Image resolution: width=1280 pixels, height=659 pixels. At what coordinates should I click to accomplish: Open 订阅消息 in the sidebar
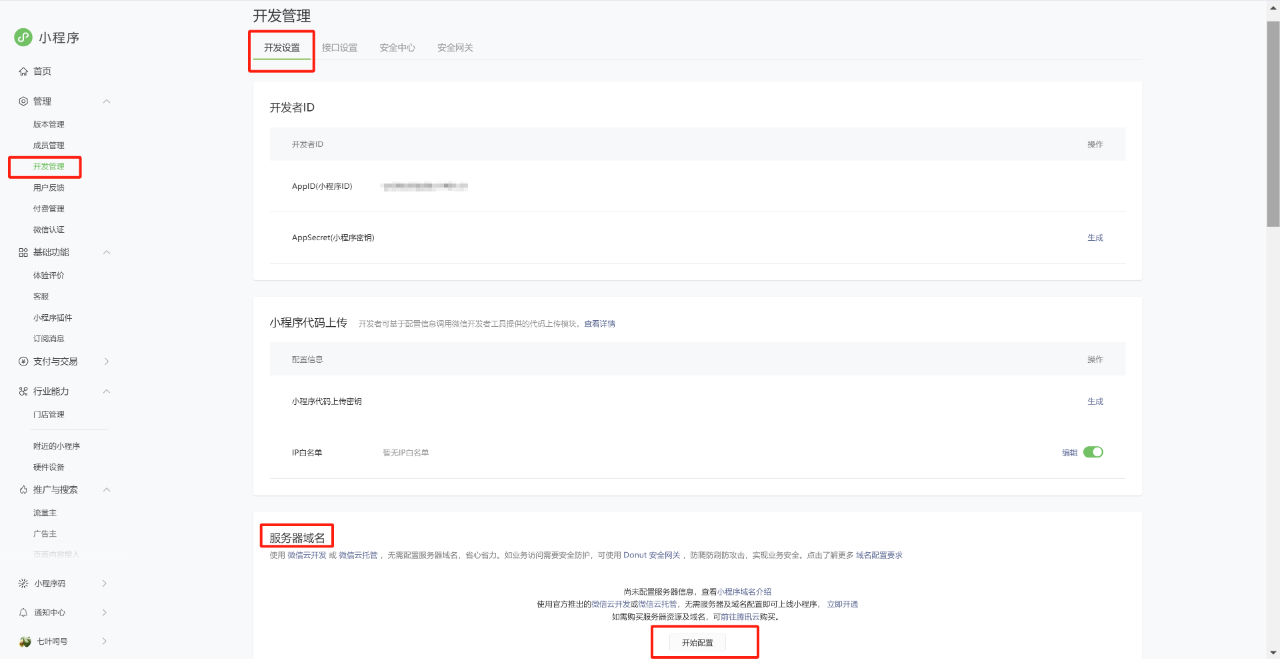[x=49, y=339]
